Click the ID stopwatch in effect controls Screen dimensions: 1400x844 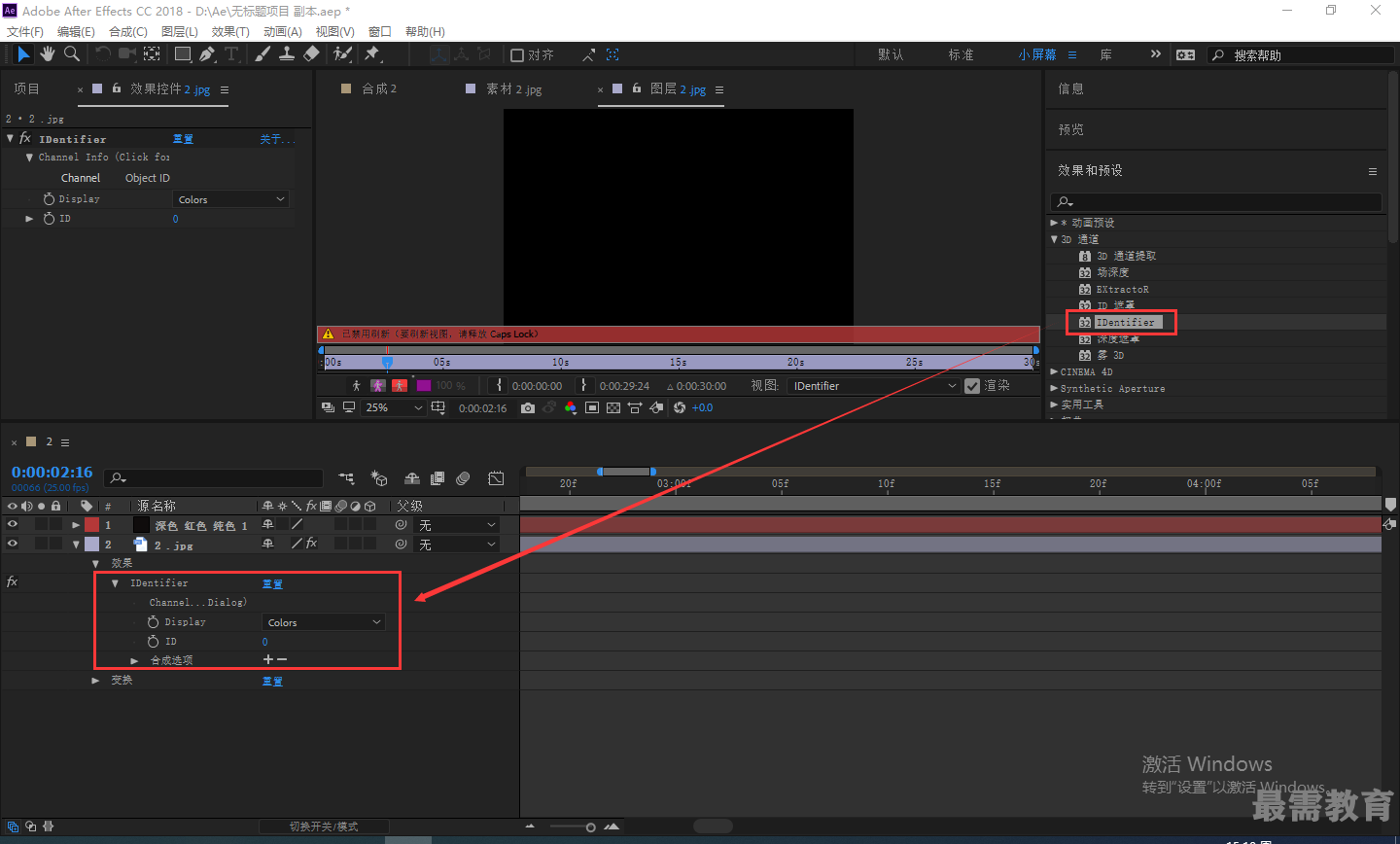tap(49, 219)
